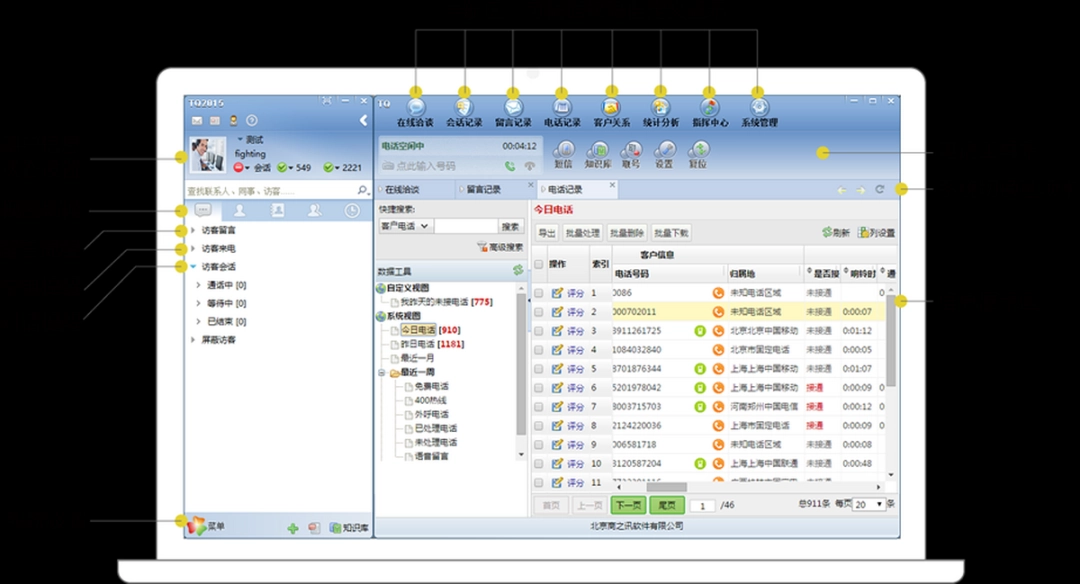Click the 设置 icon below the phone timer
This screenshot has width=1080, height=584.
click(665, 155)
